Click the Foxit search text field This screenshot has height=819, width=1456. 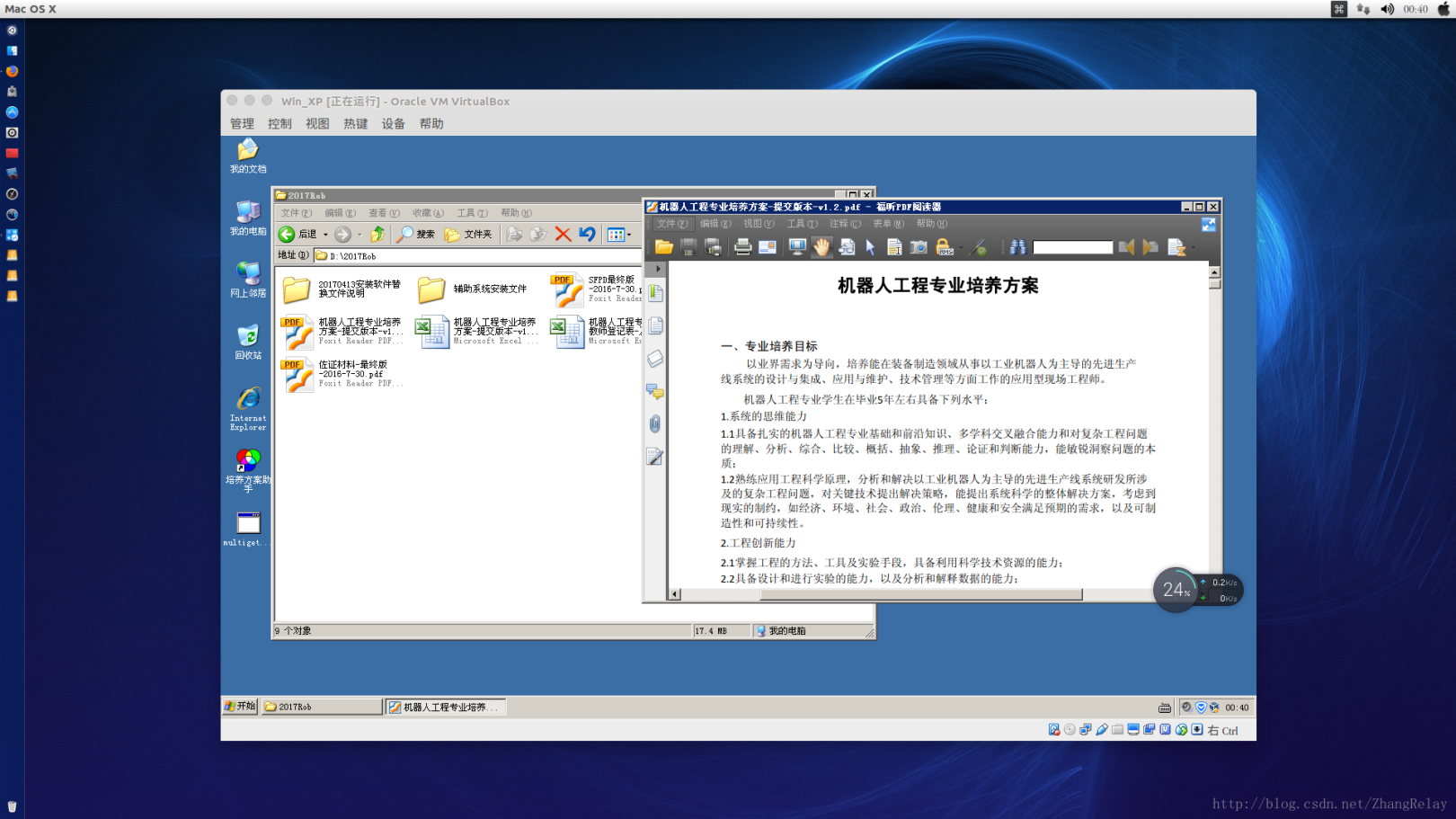tap(1072, 247)
